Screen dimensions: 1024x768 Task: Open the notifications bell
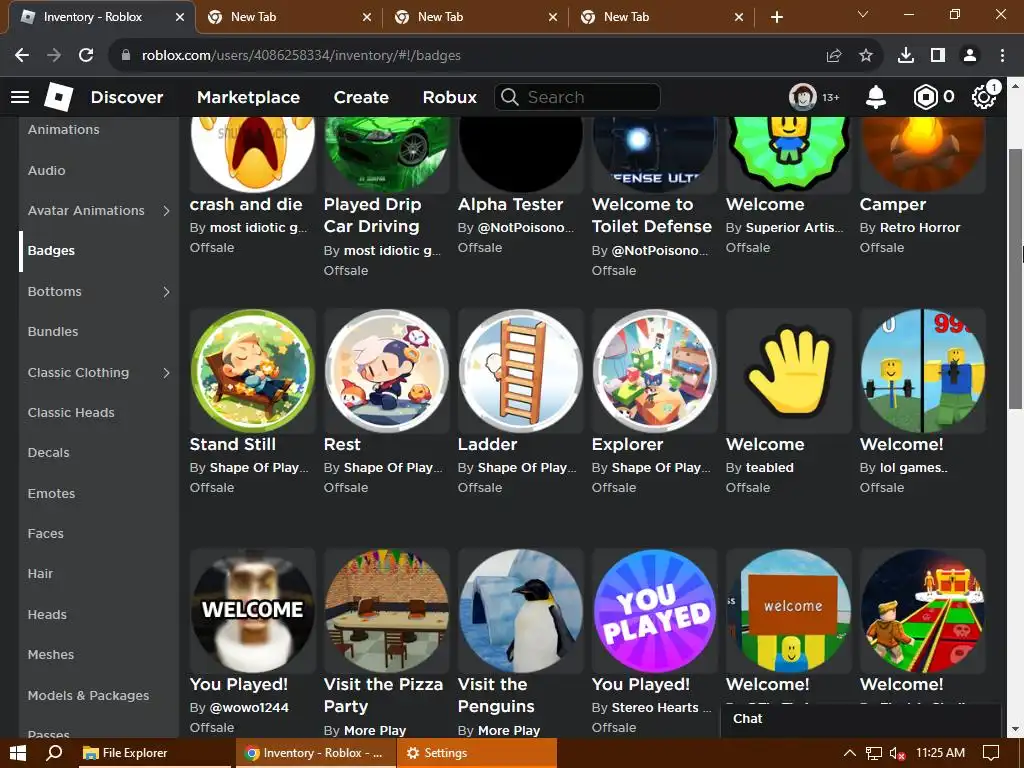(876, 97)
